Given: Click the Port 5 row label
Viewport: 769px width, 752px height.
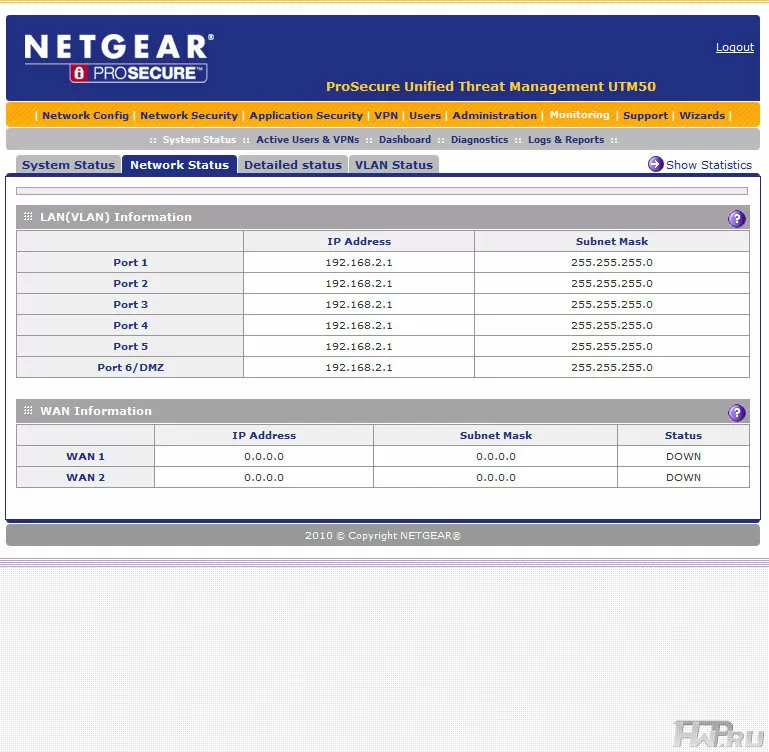Looking at the screenshot, I should click(130, 347).
